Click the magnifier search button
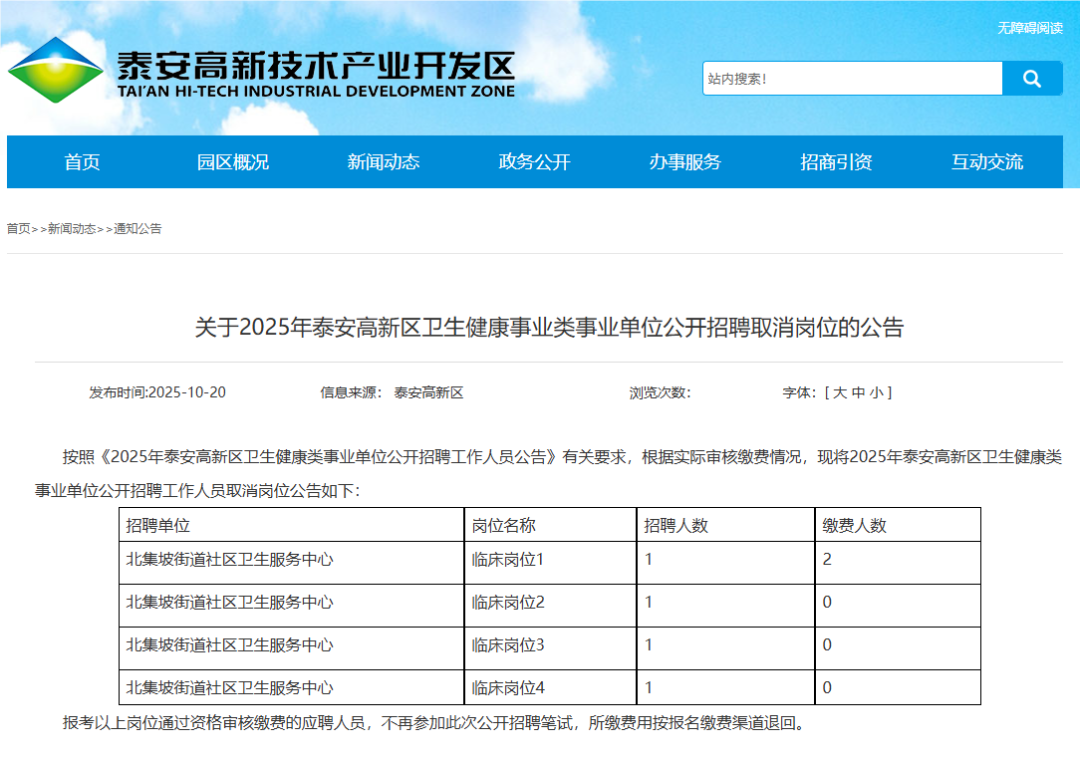Image resolution: width=1080 pixels, height=758 pixels. tap(1032, 79)
